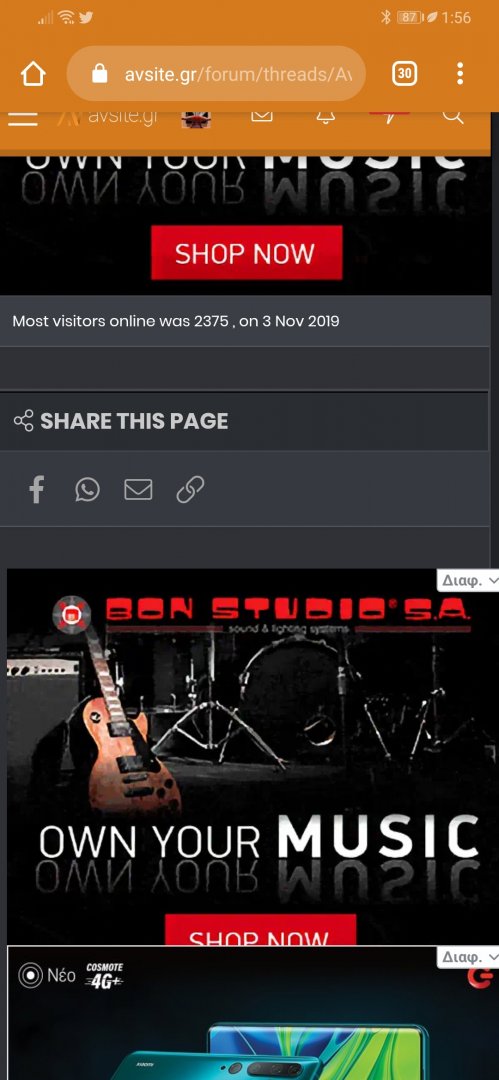Share this page via WhatsApp
The height and width of the screenshot is (1080, 499).
tap(88, 490)
